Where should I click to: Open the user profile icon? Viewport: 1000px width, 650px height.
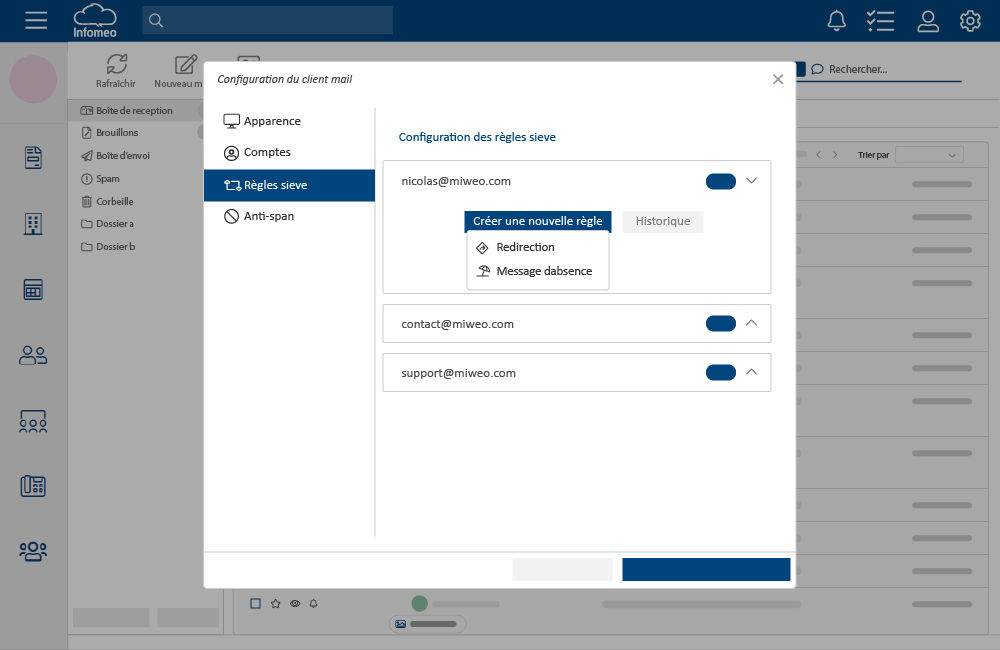(928, 21)
